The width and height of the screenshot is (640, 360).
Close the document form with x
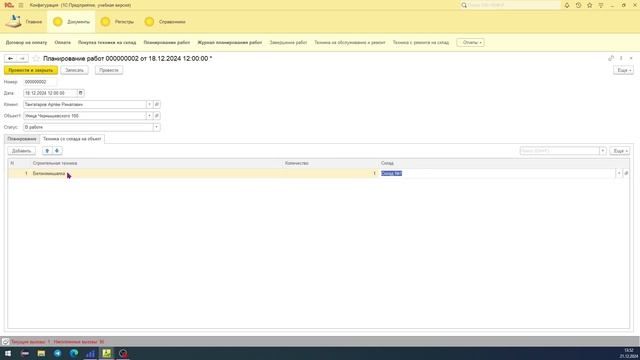coord(631,58)
